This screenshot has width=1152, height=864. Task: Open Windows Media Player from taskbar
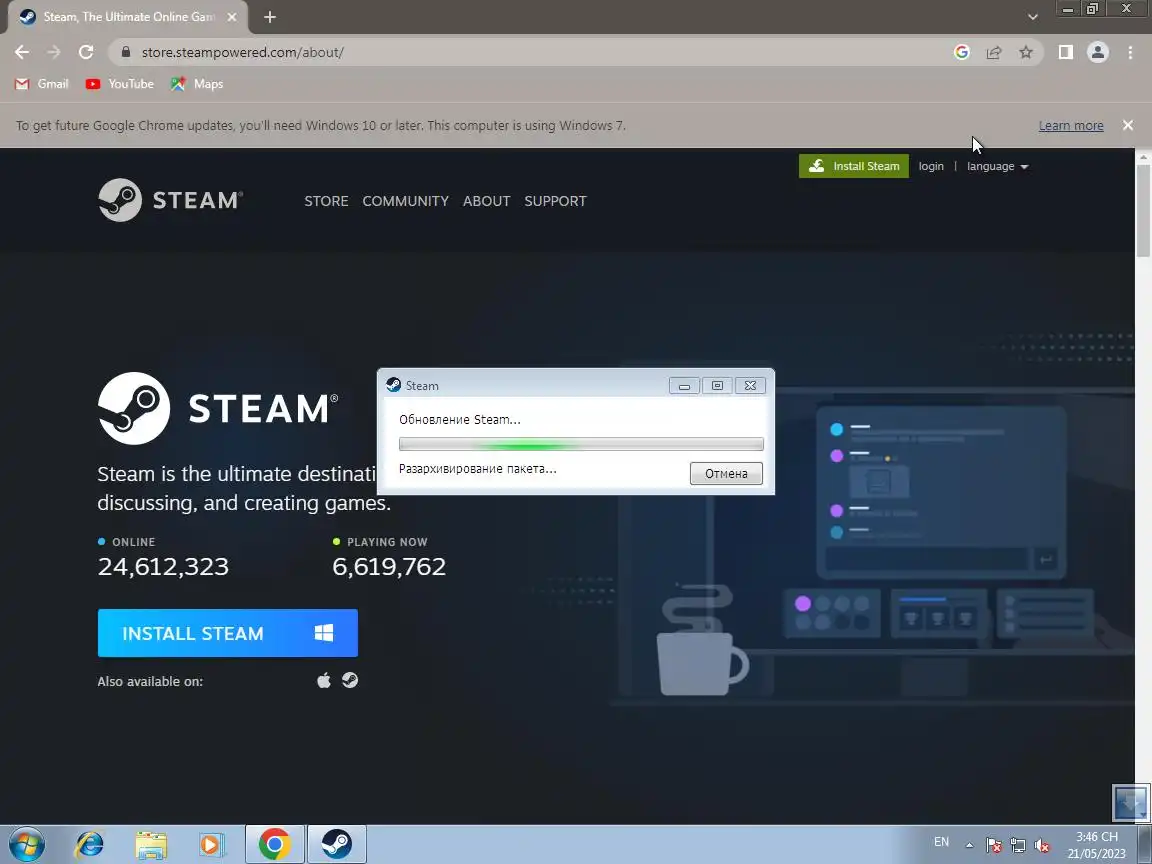point(212,845)
